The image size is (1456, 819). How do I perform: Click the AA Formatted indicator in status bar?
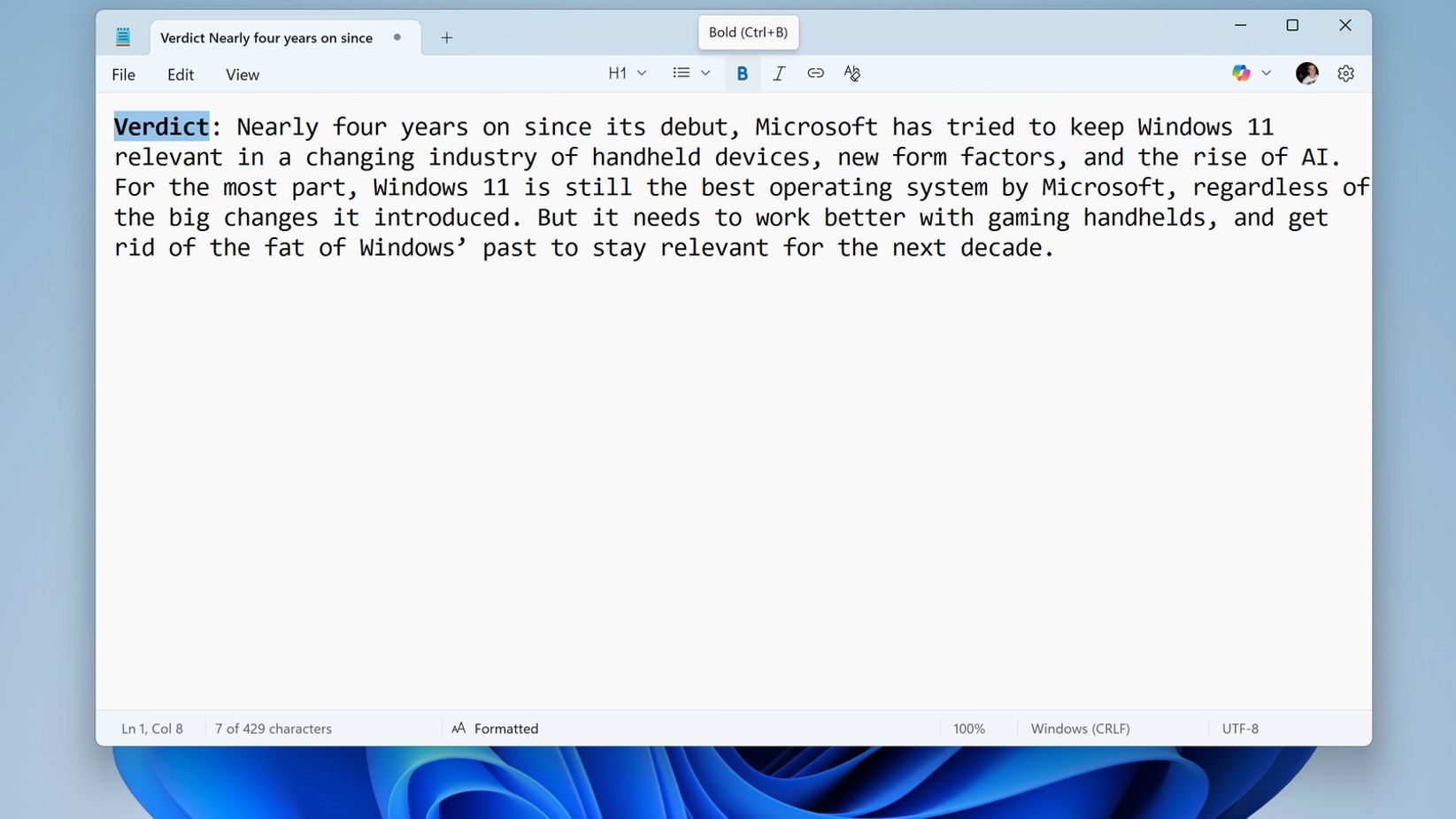coord(494,728)
